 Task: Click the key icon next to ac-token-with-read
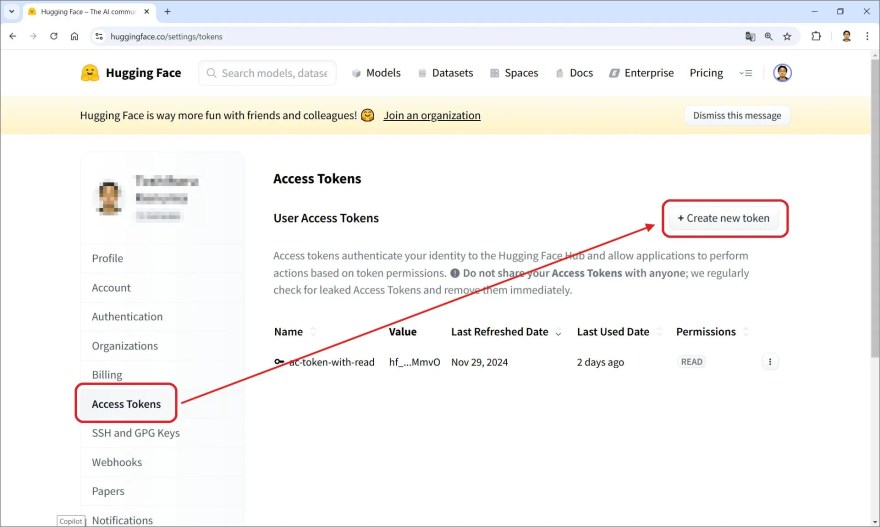[279, 362]
